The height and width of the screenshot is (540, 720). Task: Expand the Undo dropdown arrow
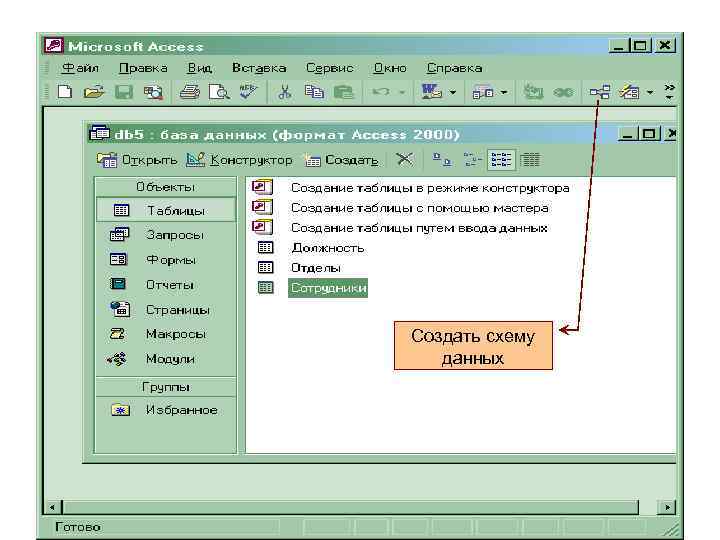tap(402, 93)
